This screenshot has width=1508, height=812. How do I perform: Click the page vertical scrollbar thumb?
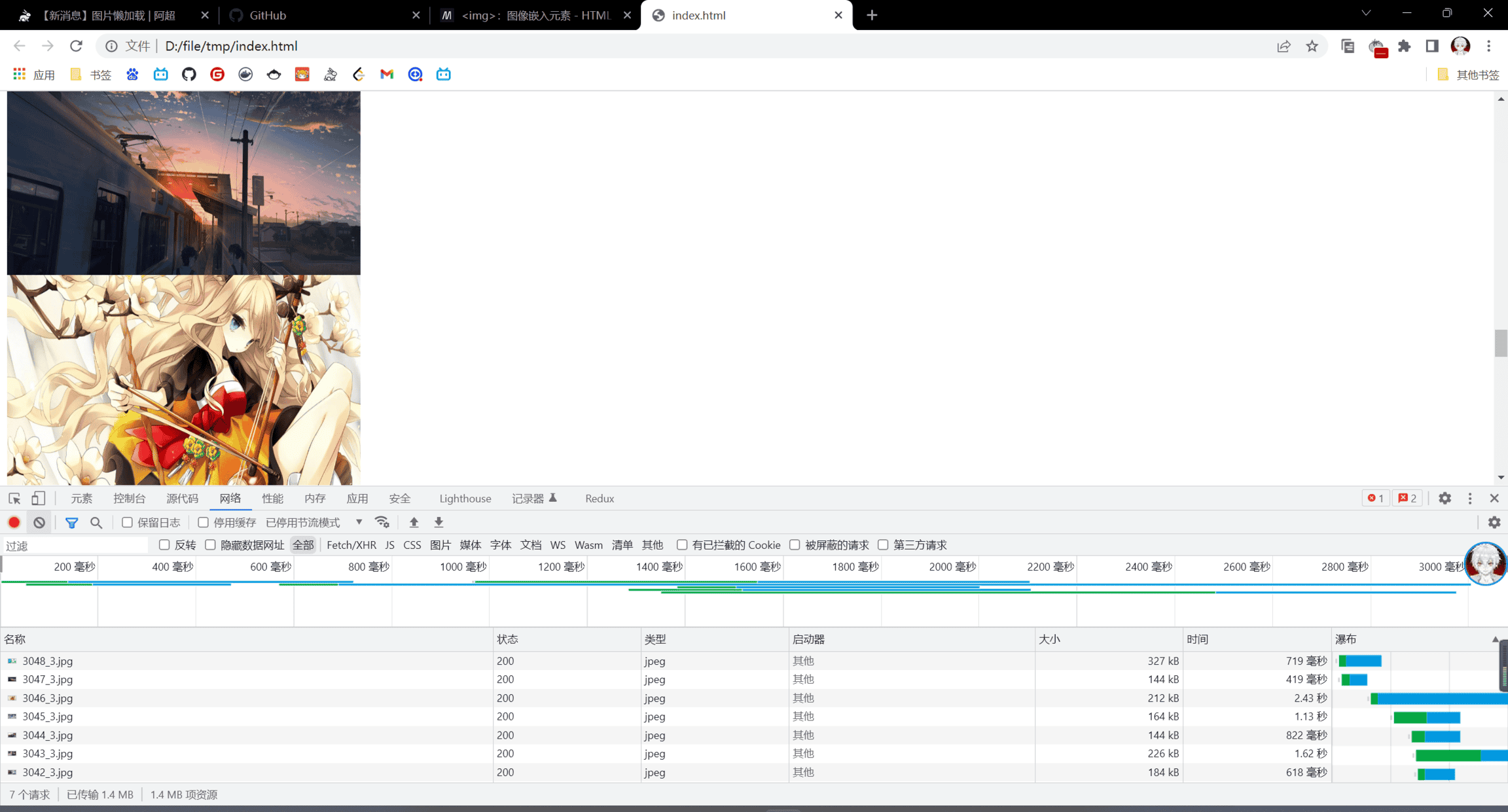pyautogui.click(x=1500, y=344)
